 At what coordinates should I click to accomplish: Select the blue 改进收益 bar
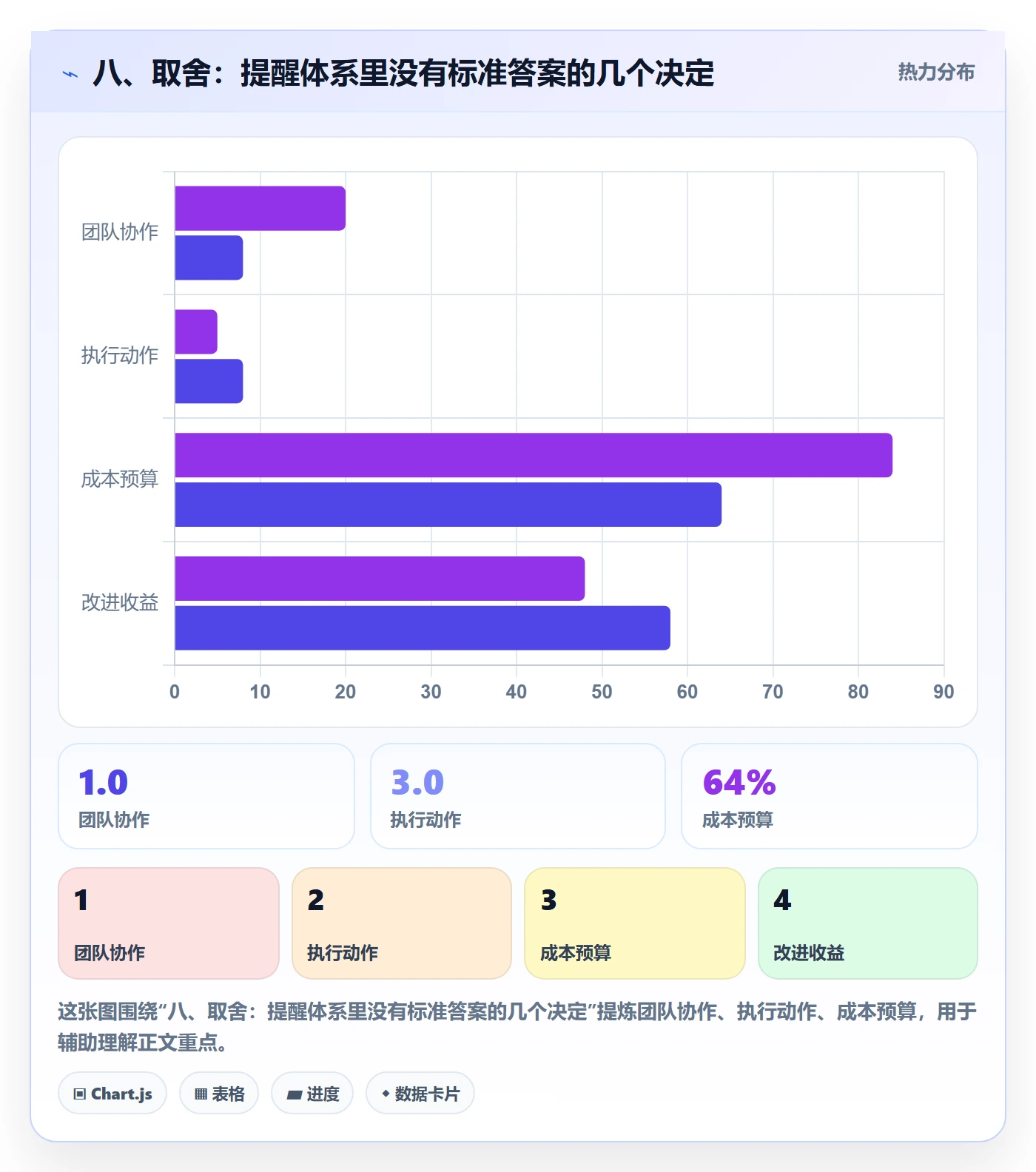[423, 628]
